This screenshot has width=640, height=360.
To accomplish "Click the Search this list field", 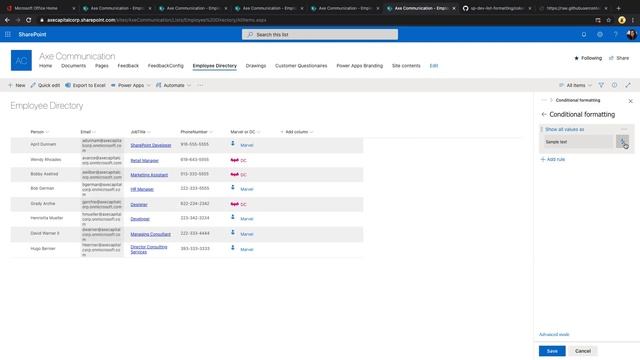I will 320,35.
